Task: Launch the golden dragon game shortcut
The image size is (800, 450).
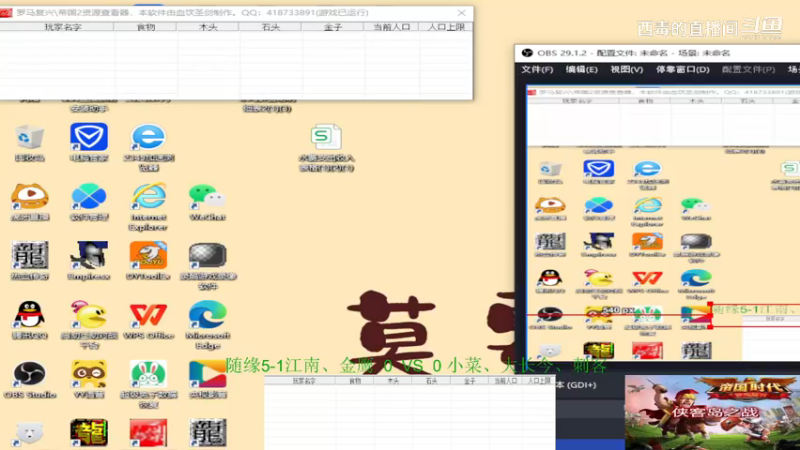Action: coord(89,433)
